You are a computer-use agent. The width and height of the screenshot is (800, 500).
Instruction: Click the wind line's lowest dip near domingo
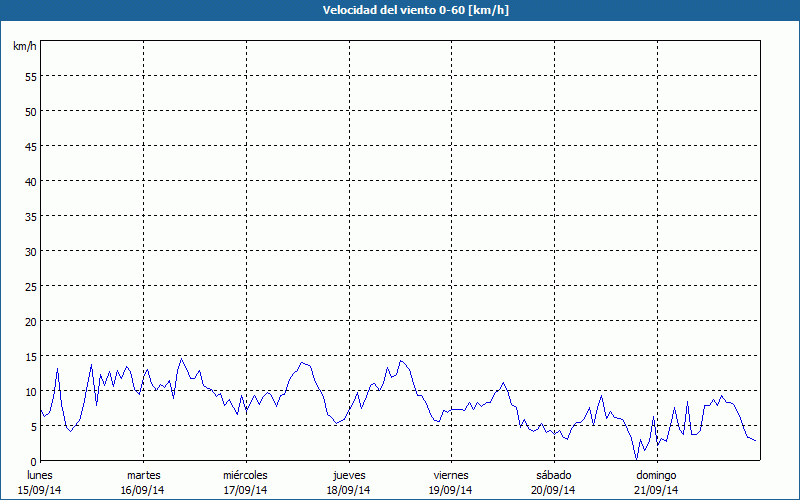click(x=636, y=458)
